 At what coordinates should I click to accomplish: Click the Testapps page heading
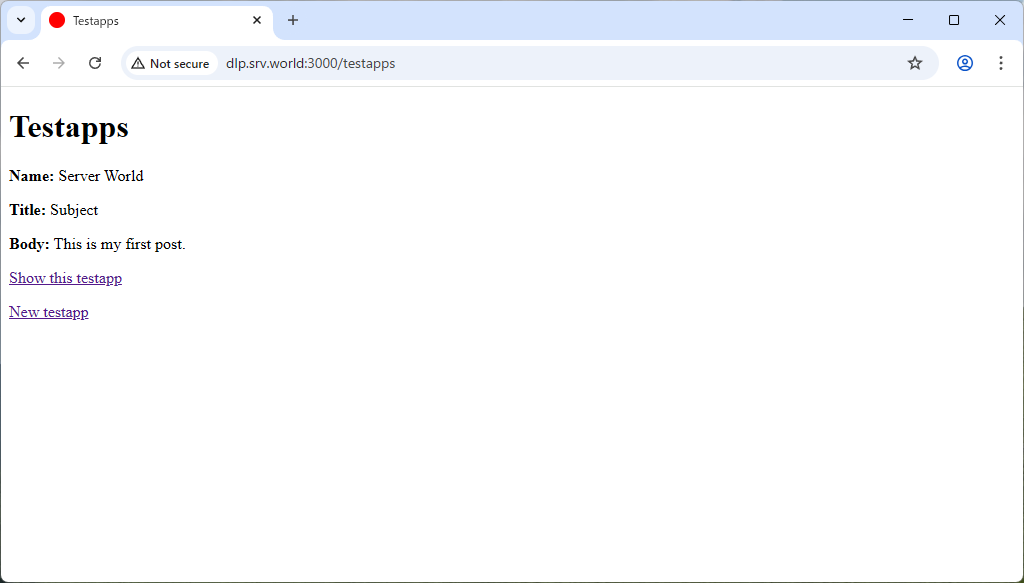pyautogui.click(x=68, y=127)
